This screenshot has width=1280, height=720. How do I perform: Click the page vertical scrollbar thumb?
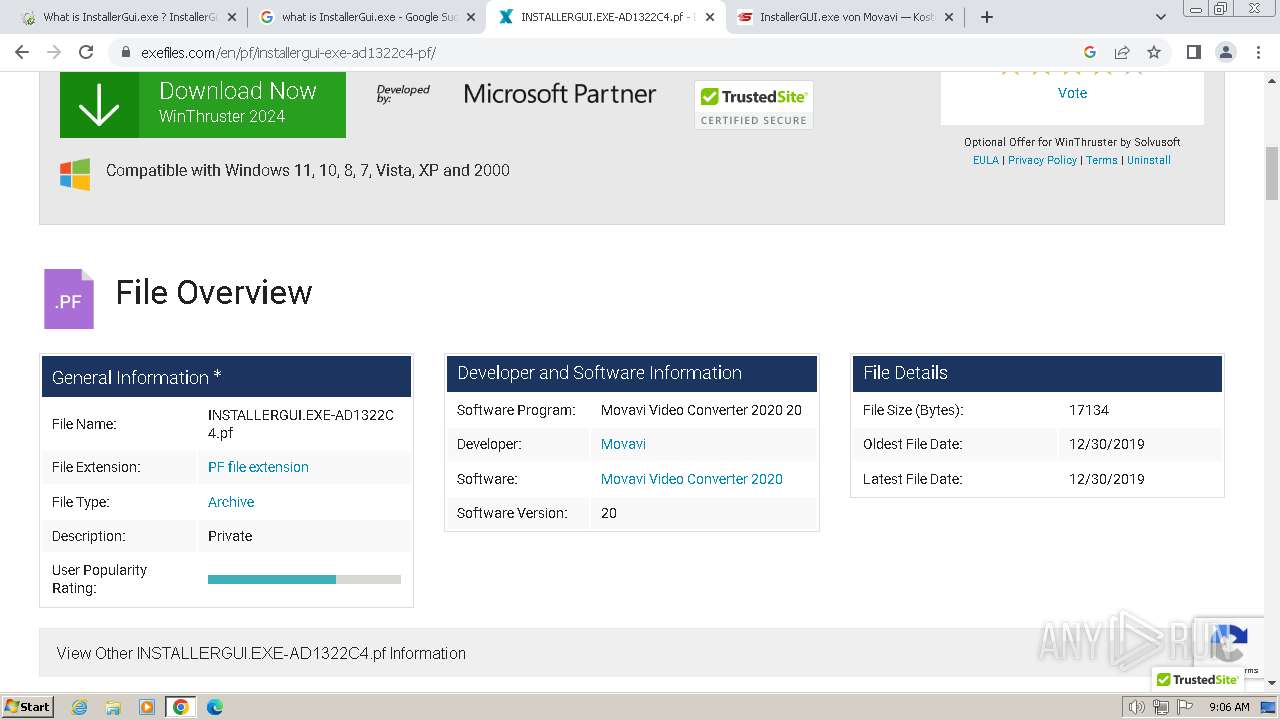coord(1272,174)
